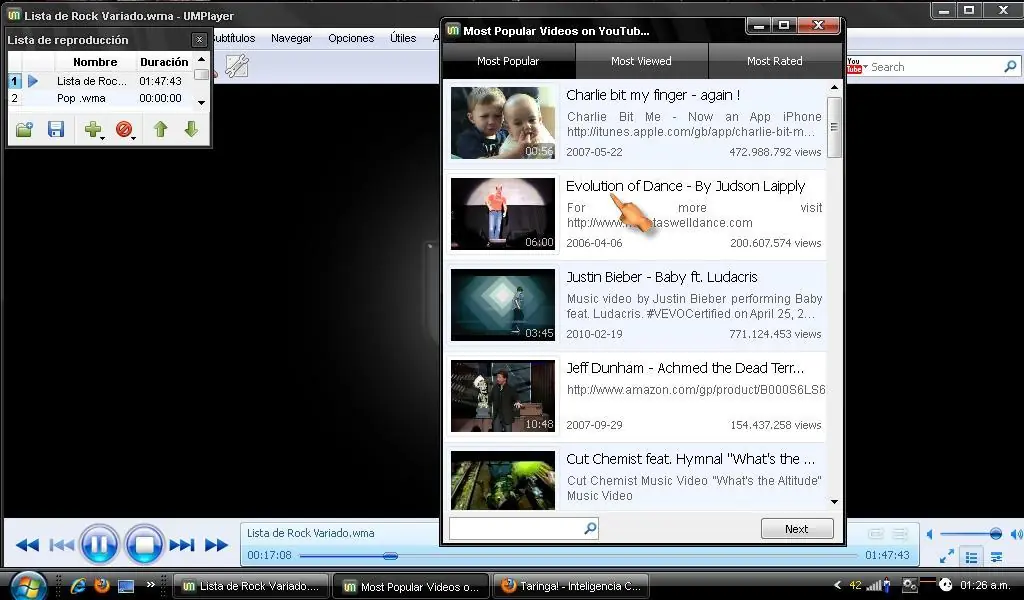
Task: Click the green plus add-to-playlist icon
Action: pyautogui.click(x=92, y=129)
